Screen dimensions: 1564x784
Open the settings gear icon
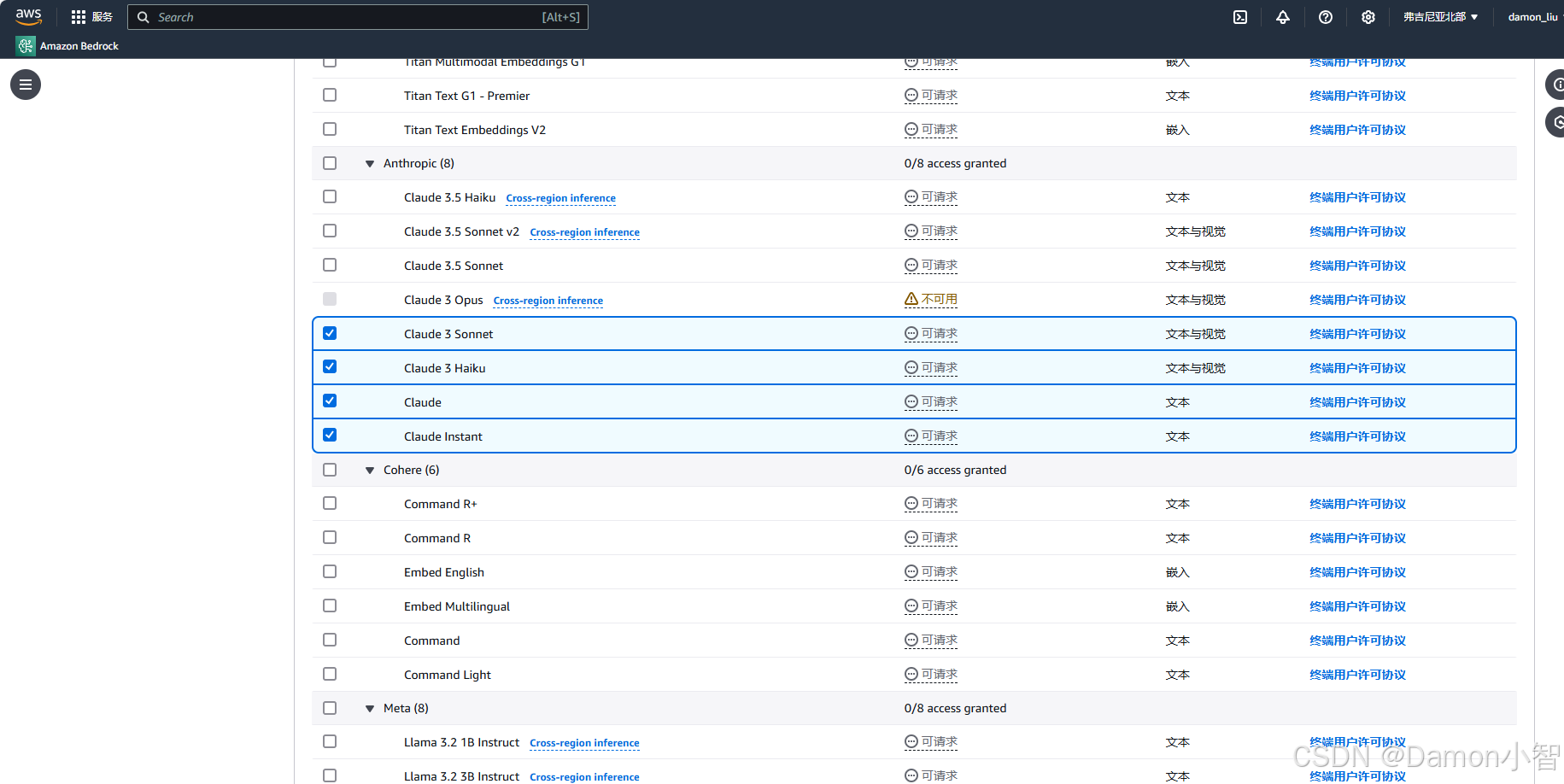[x=1368, y=17]
